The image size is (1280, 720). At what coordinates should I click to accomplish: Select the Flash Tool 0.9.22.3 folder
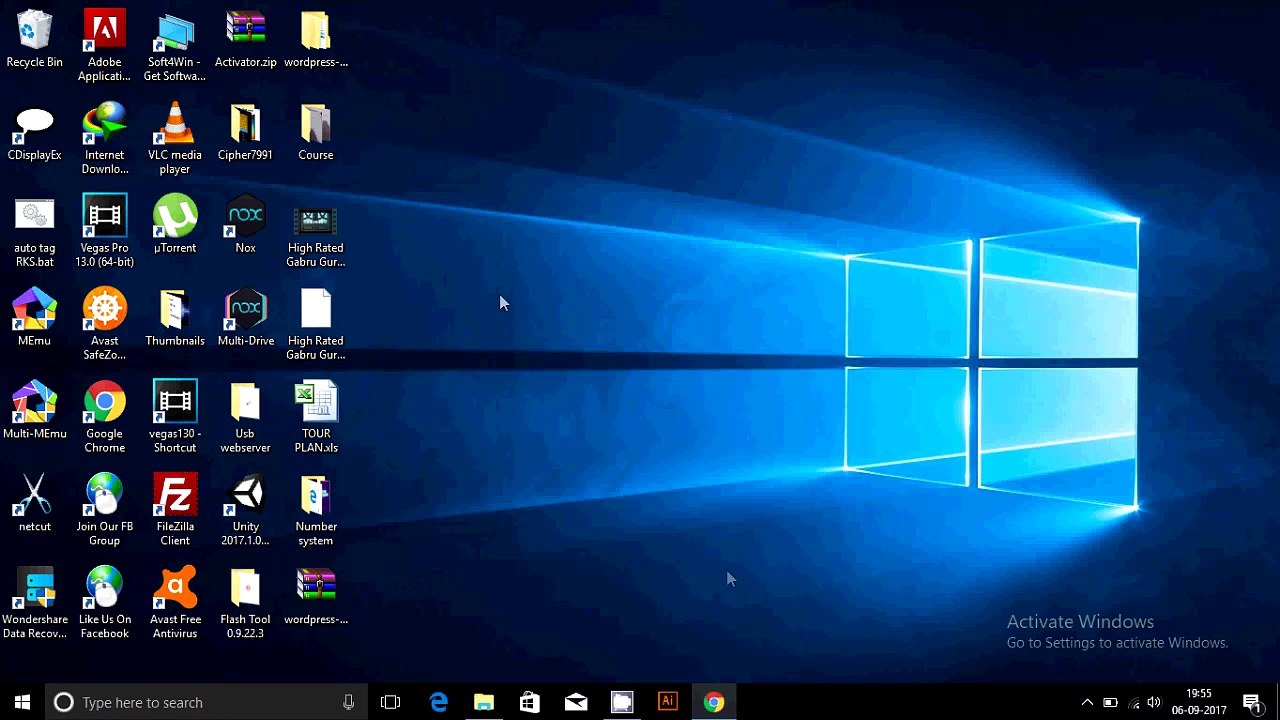coord(246,604)
